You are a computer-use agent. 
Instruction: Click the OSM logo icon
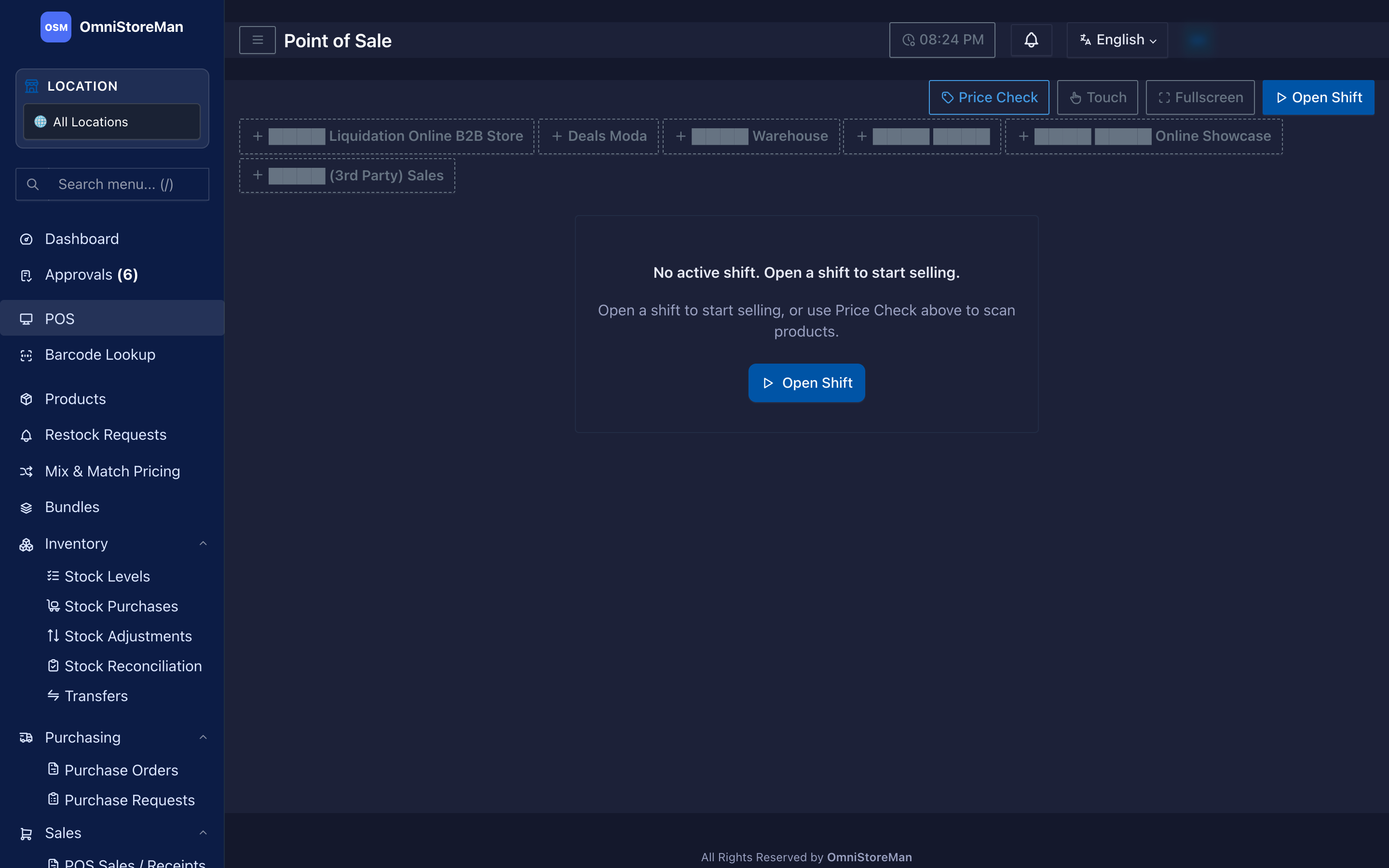[x=55, y=27]
